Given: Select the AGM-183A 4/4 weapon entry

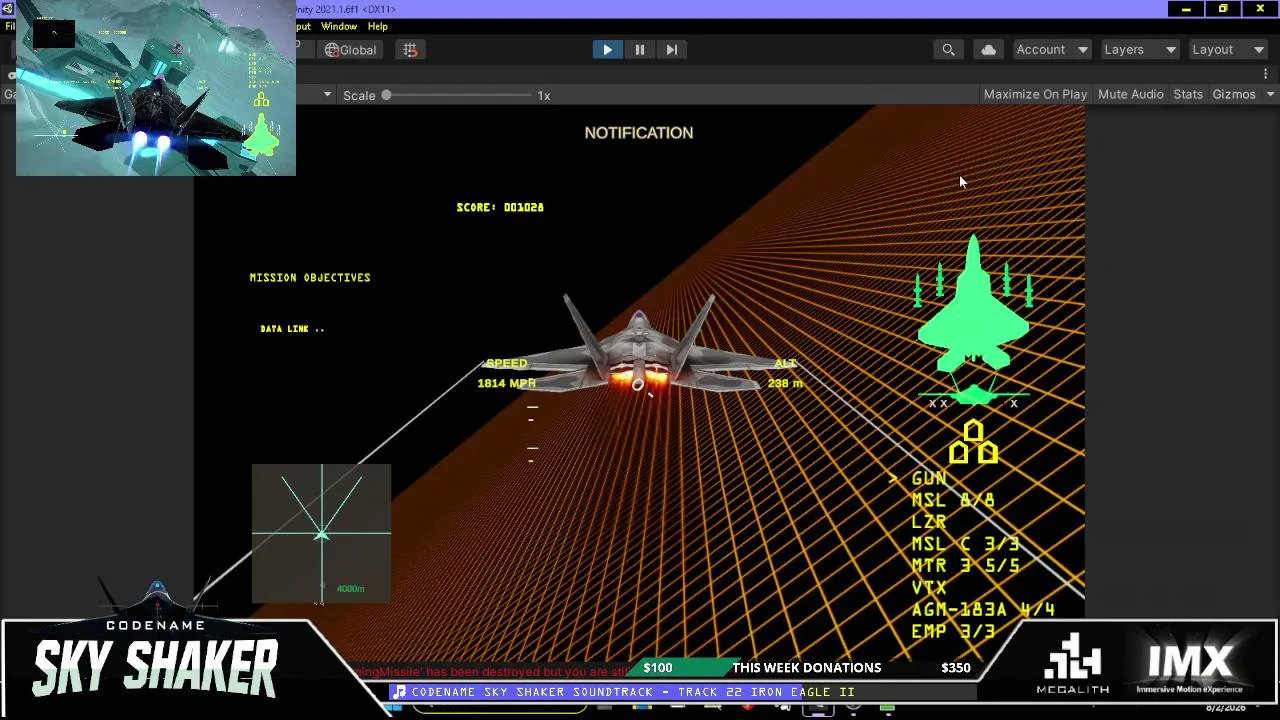Looking at the screenshot, I should [983, 610].
